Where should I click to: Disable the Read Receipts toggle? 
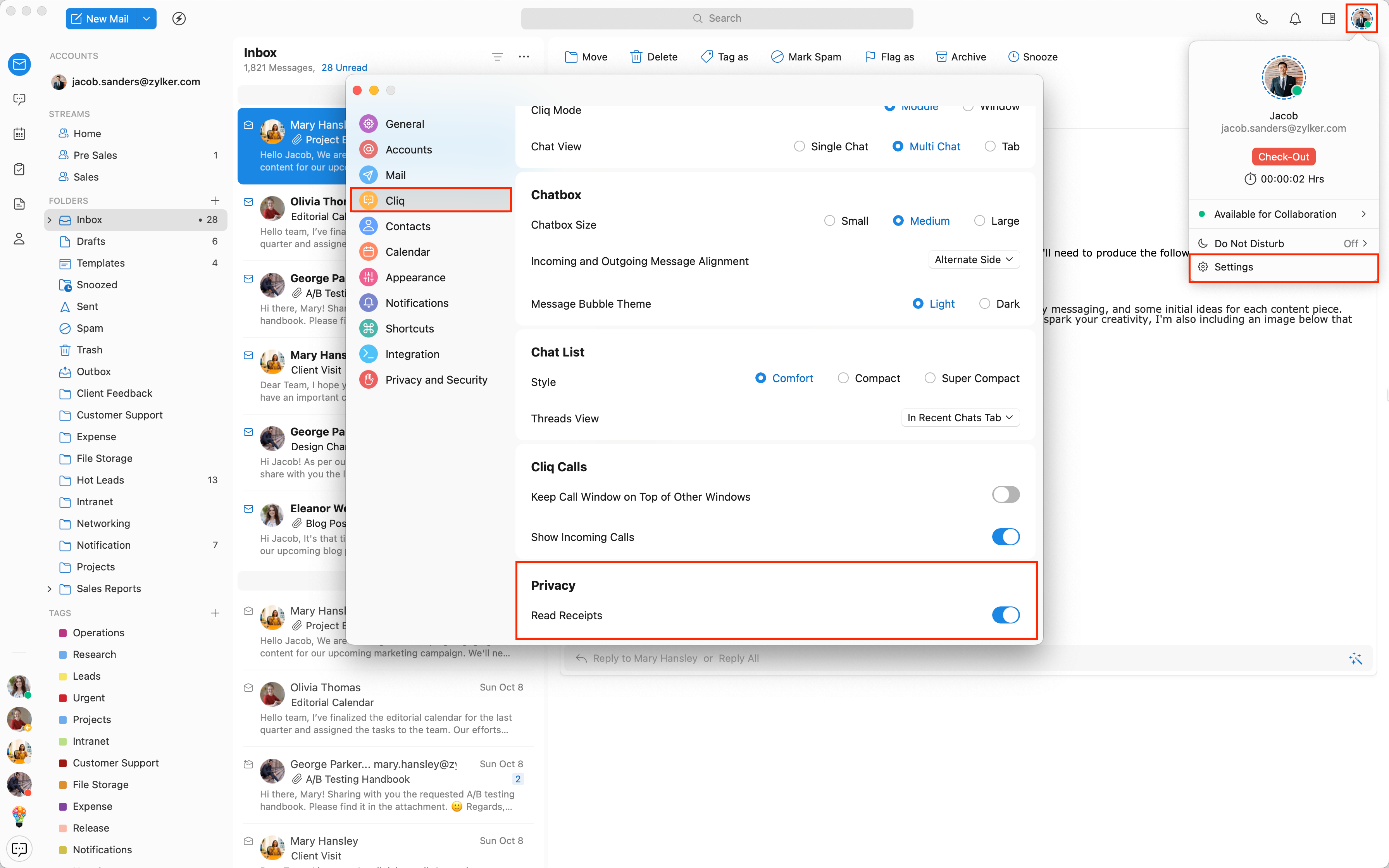(x=1005, y=615)
